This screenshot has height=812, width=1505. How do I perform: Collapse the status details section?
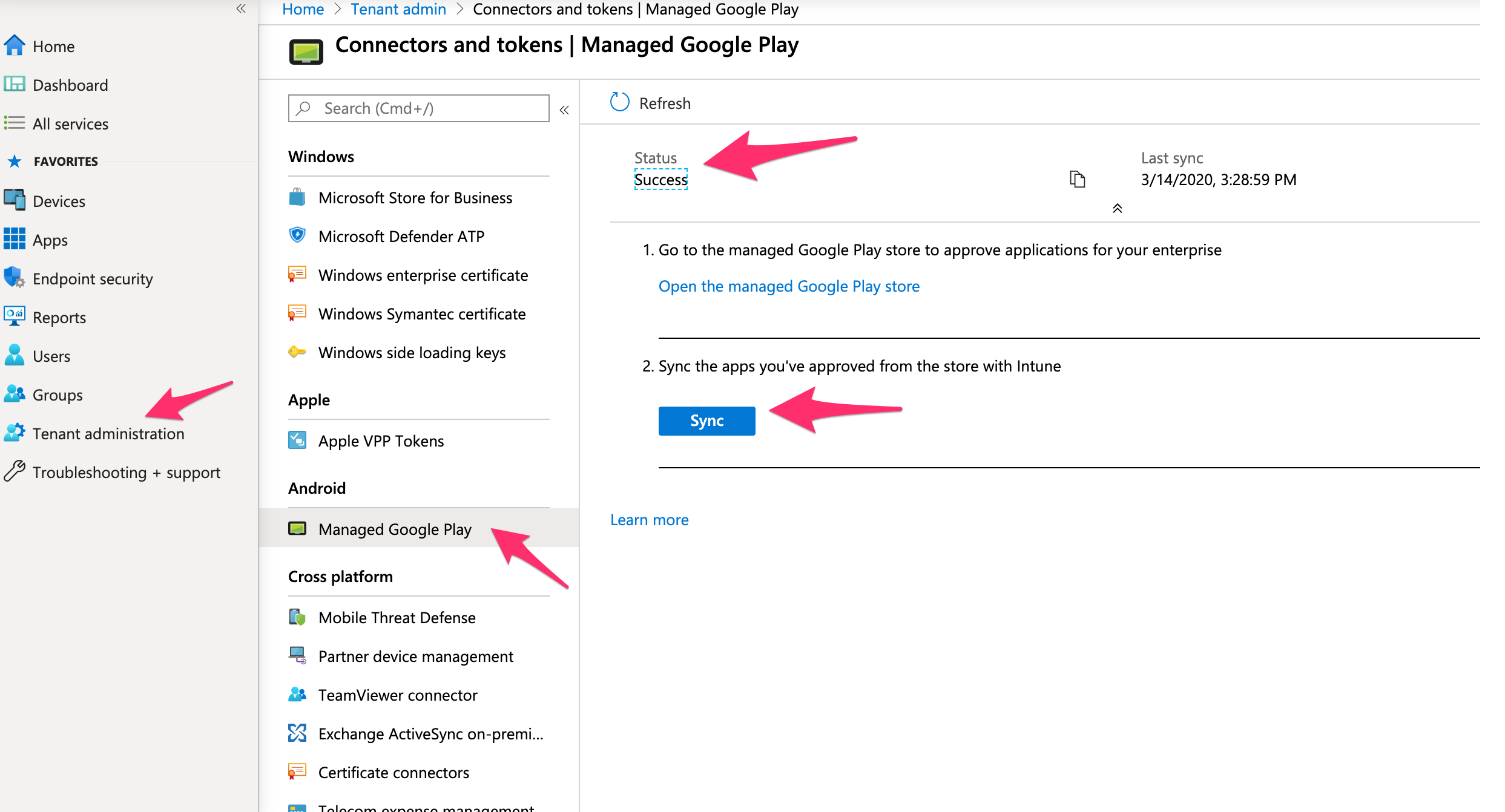[1118, 208]
